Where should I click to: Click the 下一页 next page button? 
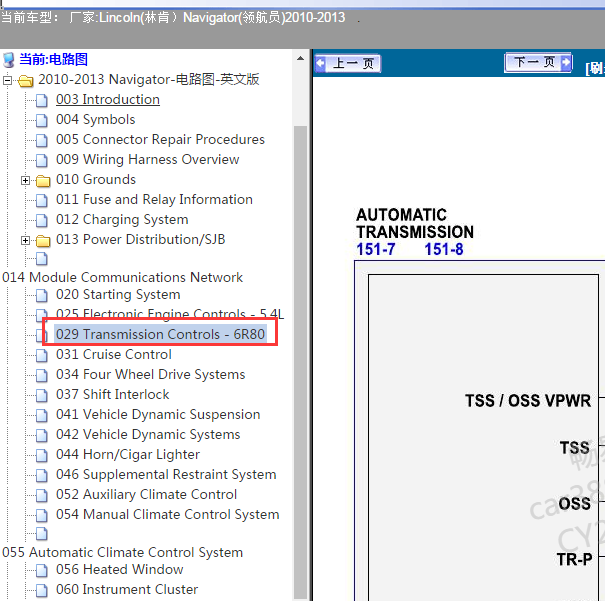[x=538, y=62]
